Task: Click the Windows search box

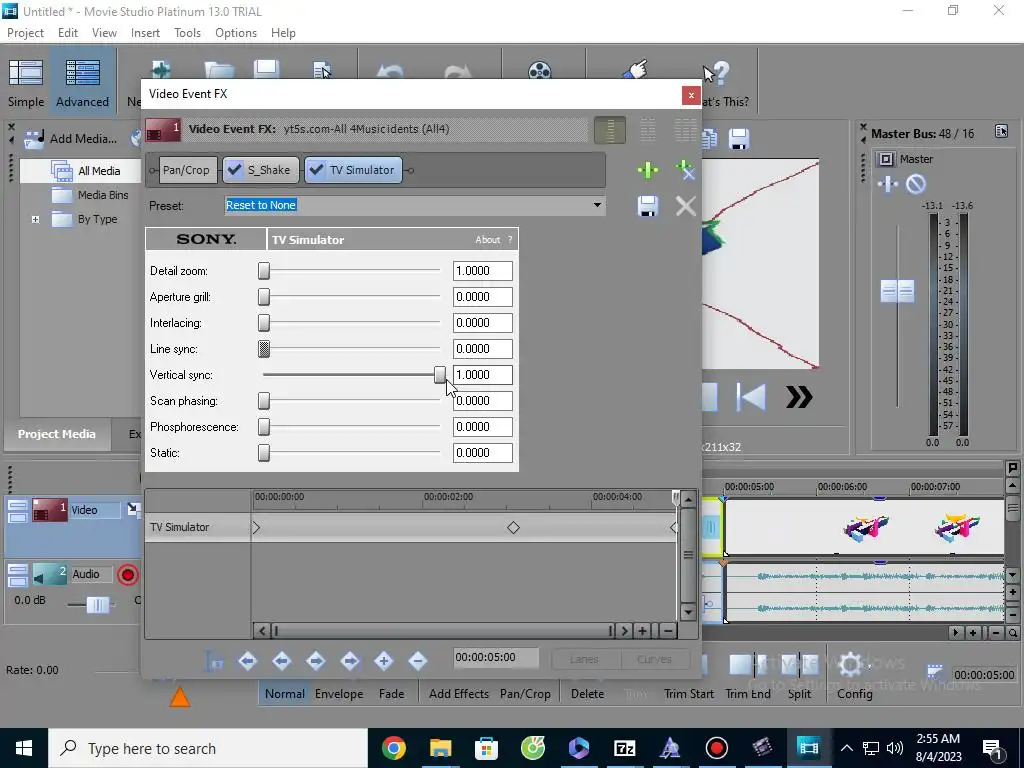Action: pyautogui.click(x=208, y=748)
